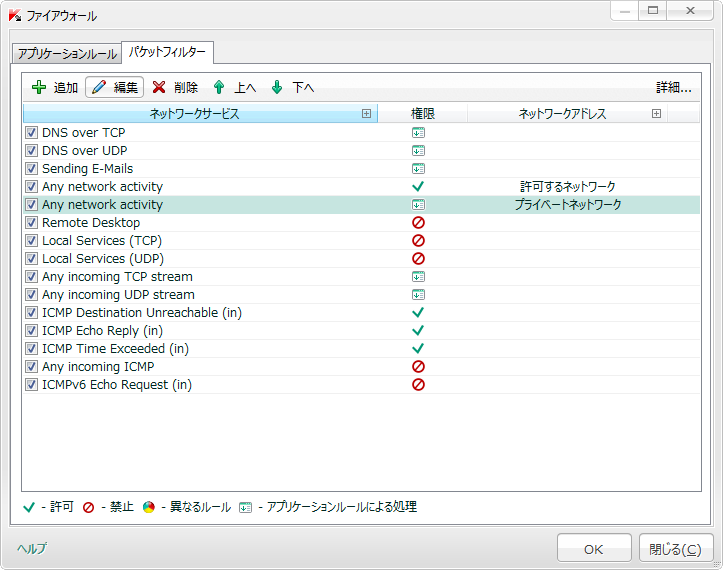Click block icon for ICMPv6 Echo Request
The image size is (723, 570).
(x=418, y=385)
